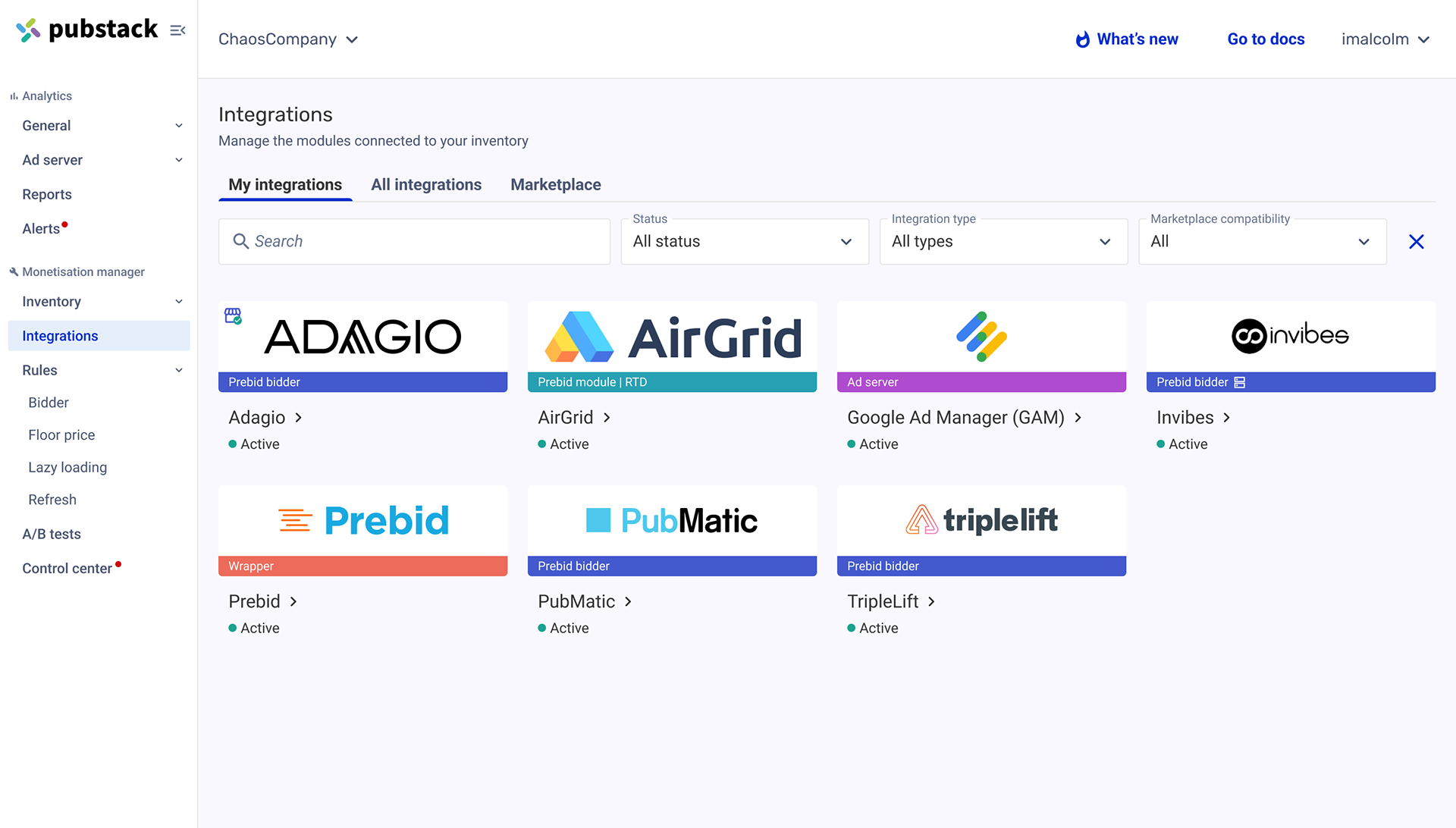Open the Invibes integration name link
This screenshot has width=1456, height=828.
pyautogui.click(x=1185, y=418)
